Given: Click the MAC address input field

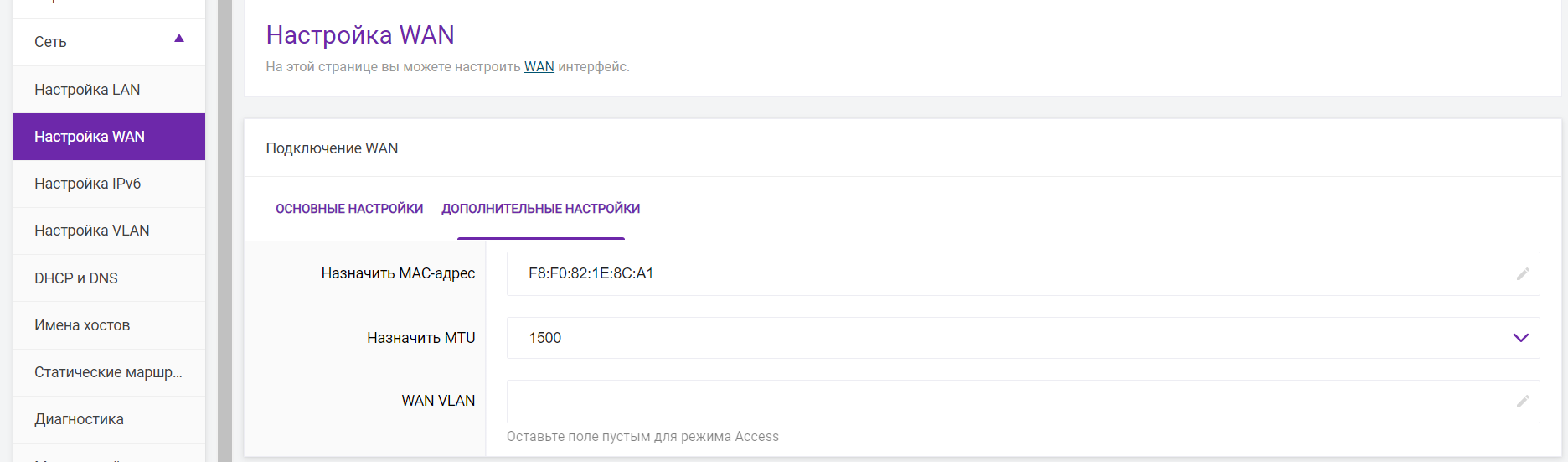Looking at the screenshot, I should pos(1023,273).
